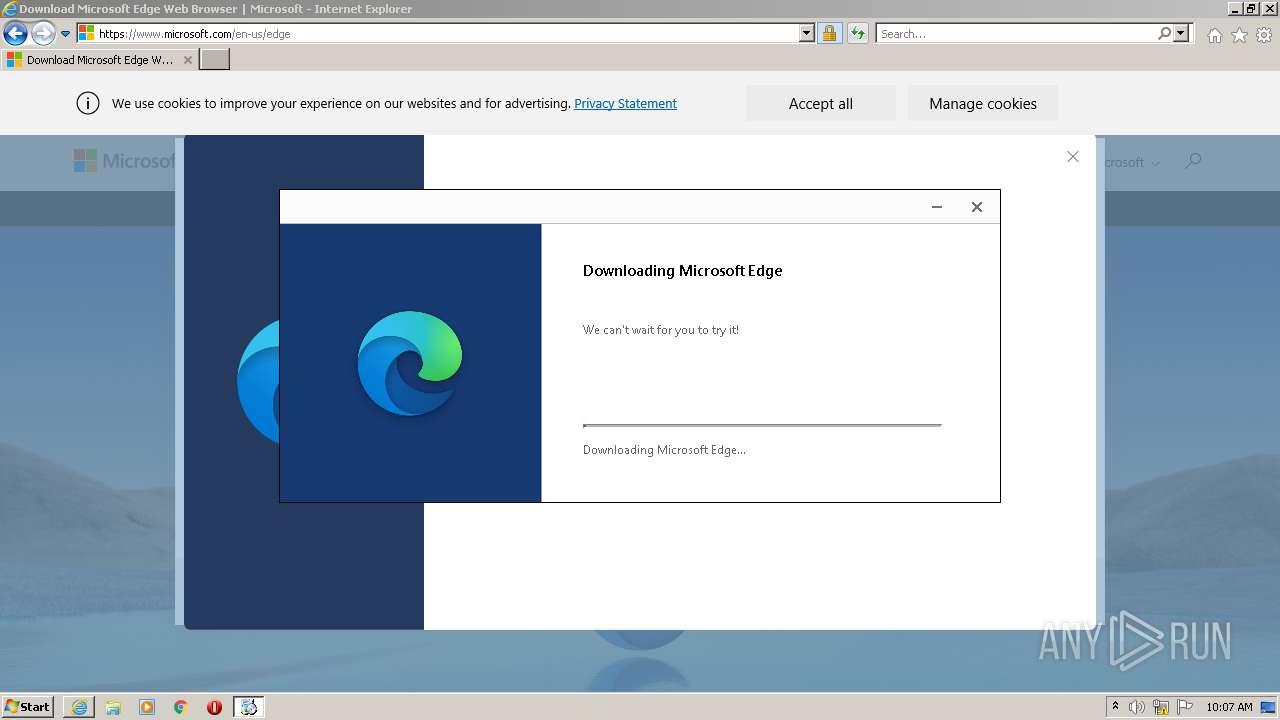Click the Microsoft site icon in address bar
The width and height of the screenshot is (1280, 720).
pos(86,33)
